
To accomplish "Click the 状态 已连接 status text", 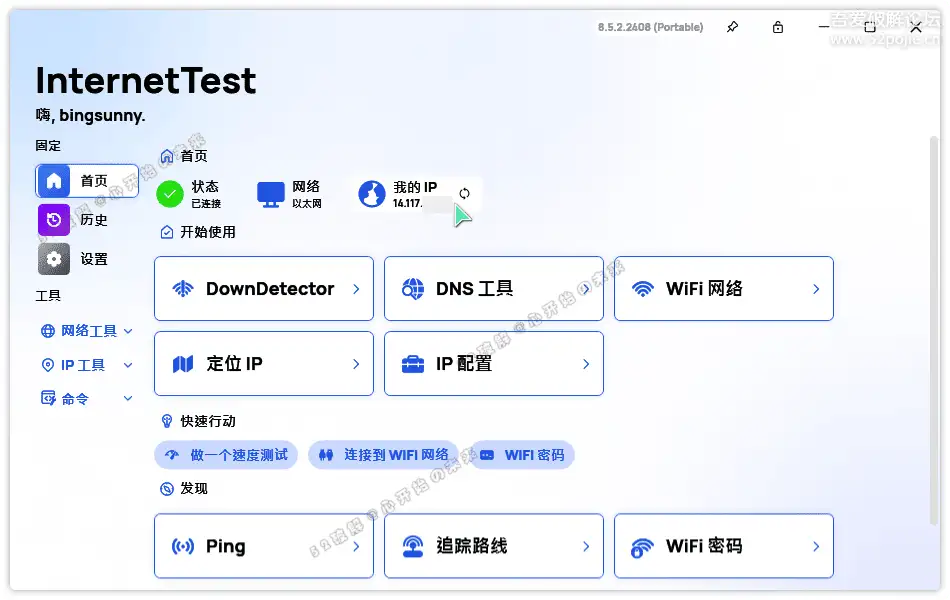I will 206,194.
